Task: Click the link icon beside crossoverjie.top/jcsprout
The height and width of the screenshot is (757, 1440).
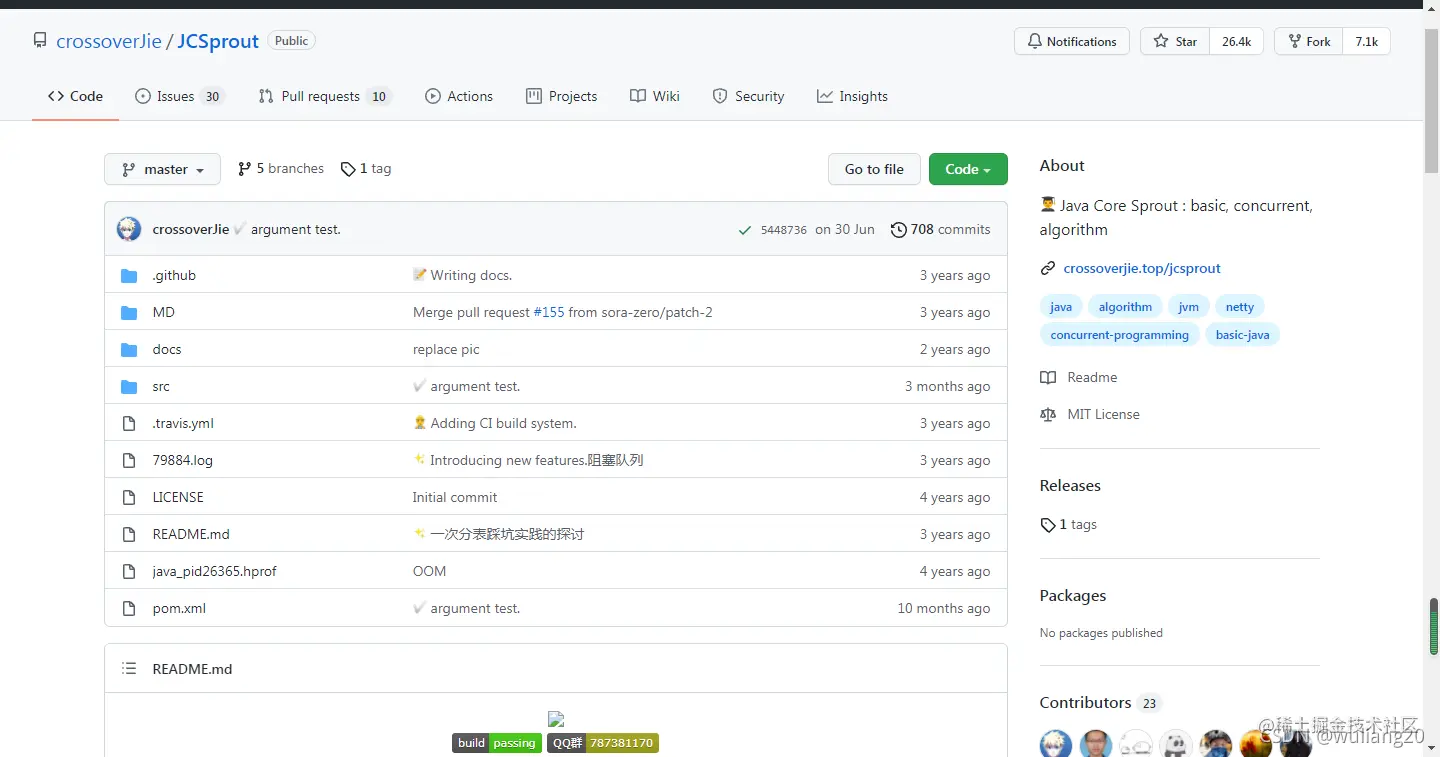Action: [1048, 268]
